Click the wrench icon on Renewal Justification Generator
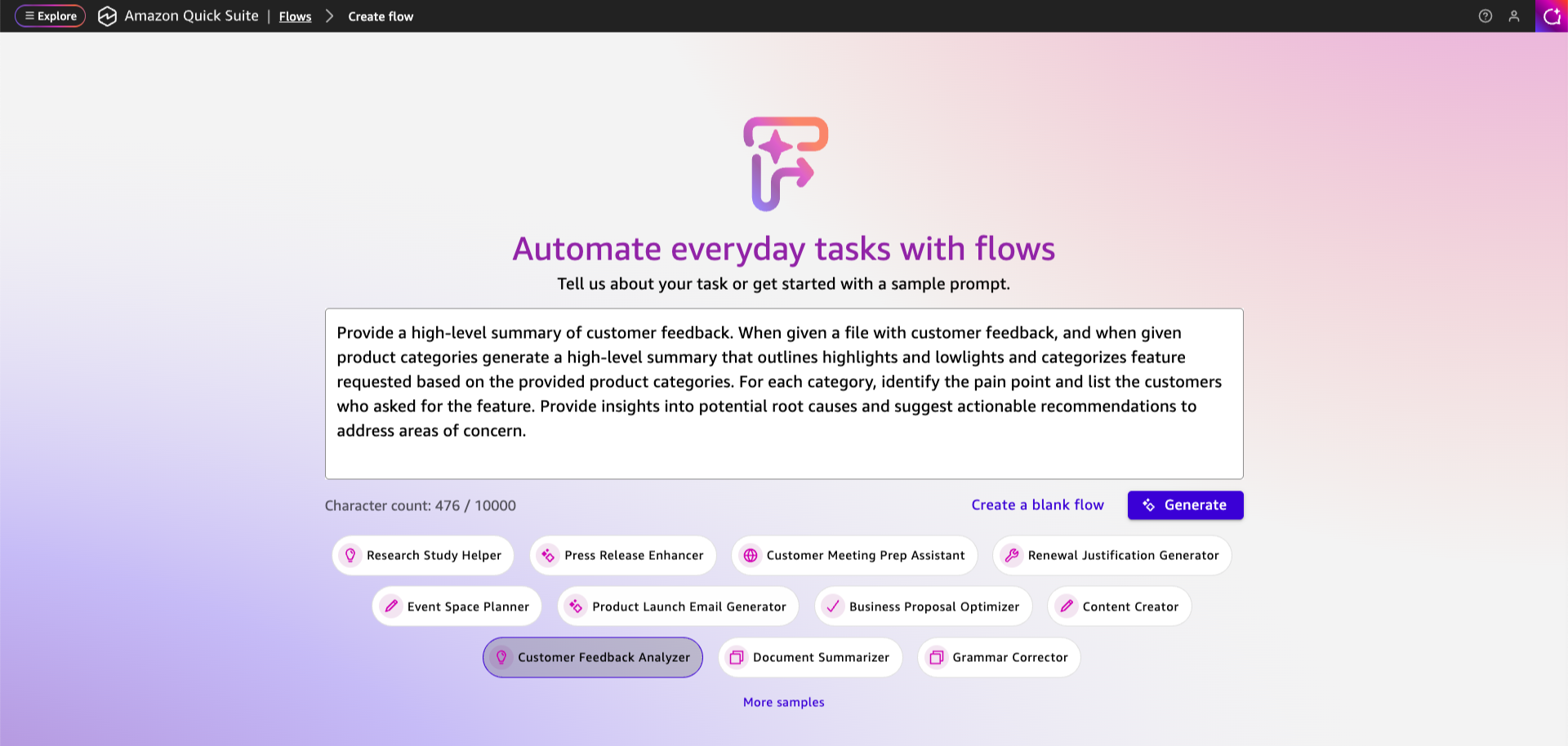 tap(1011, 555)
